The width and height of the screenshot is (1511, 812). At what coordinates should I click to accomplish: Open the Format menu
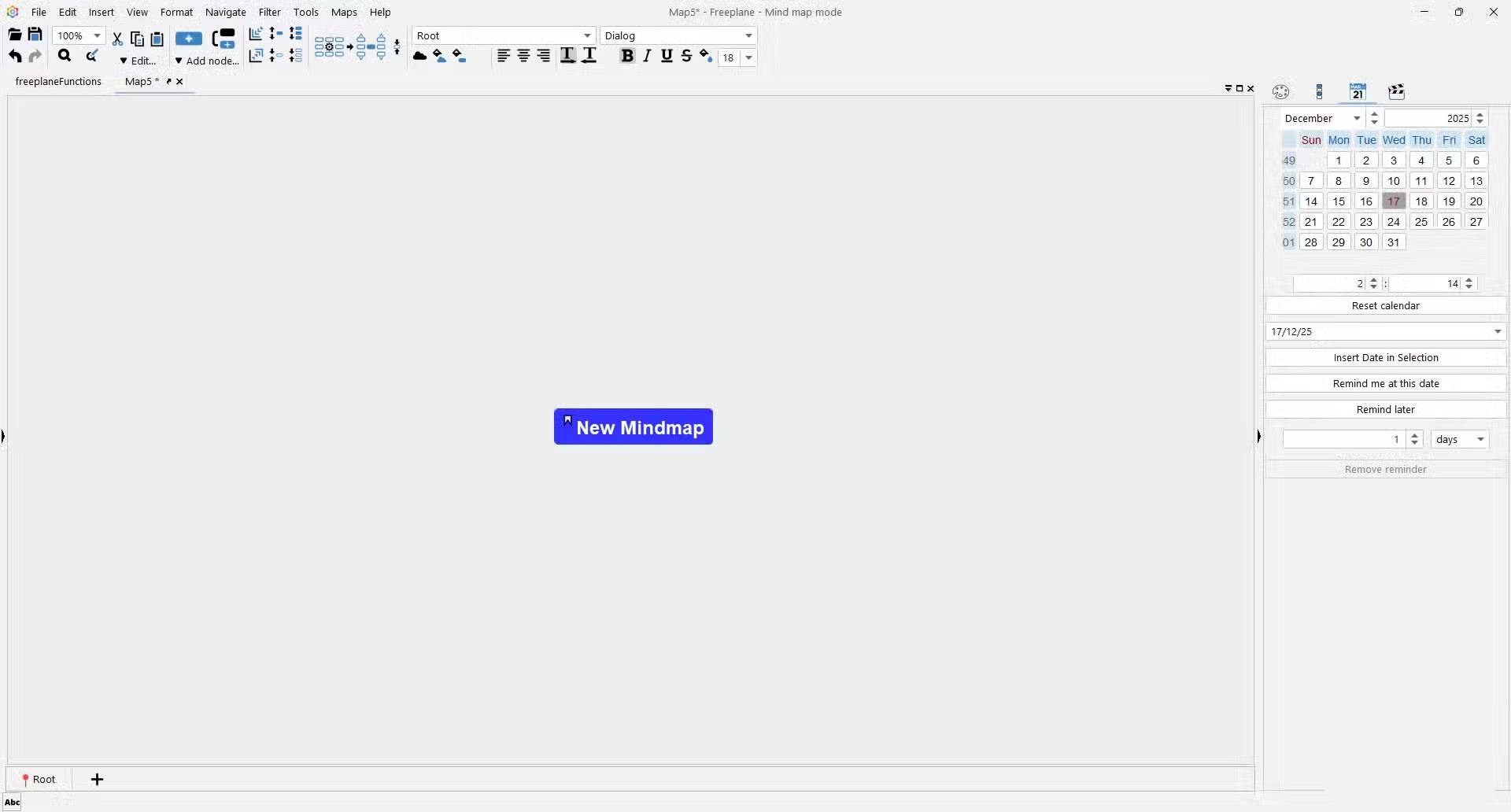coord(176,12)
